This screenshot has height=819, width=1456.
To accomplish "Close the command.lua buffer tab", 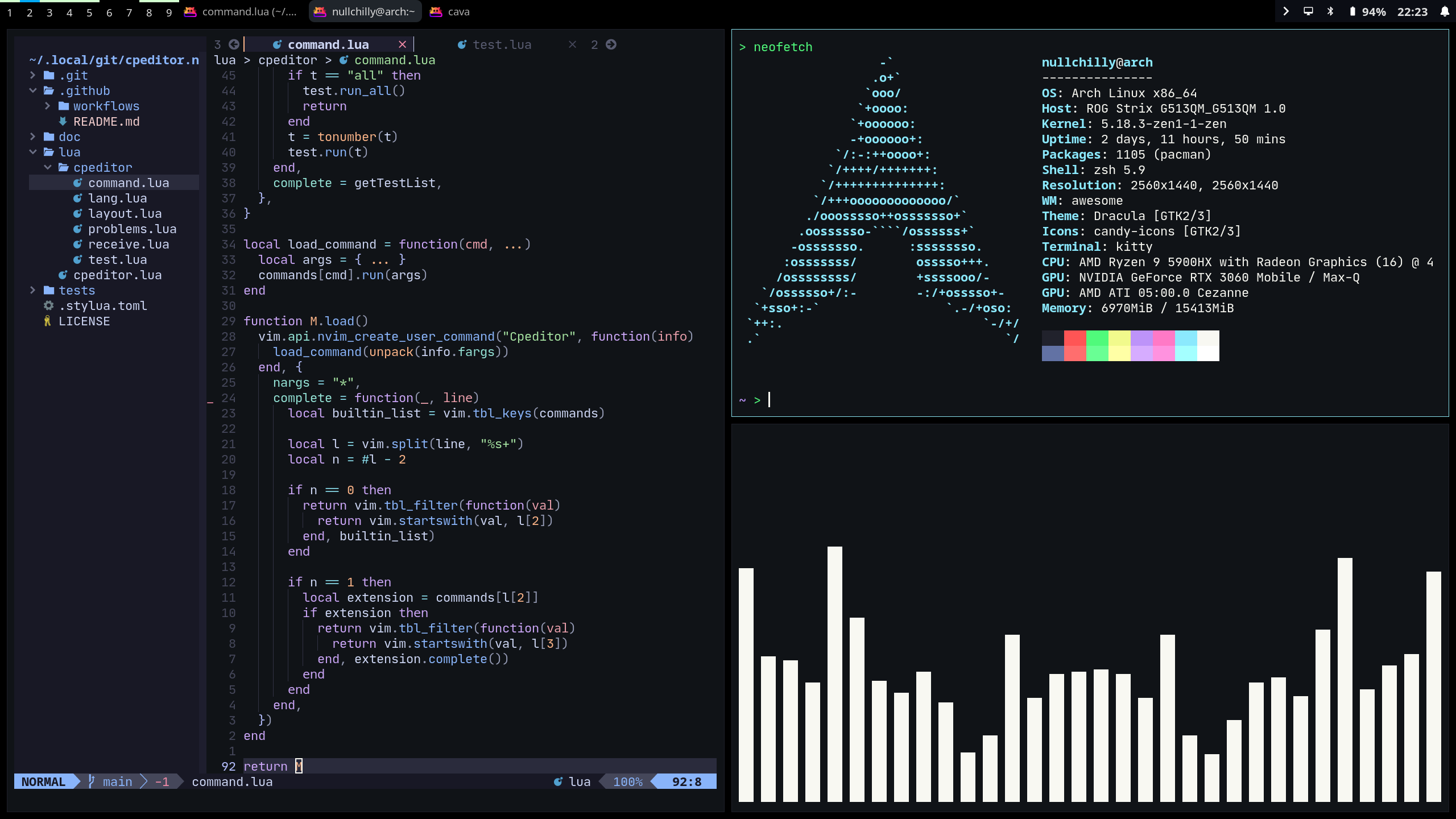I will 402,44.
